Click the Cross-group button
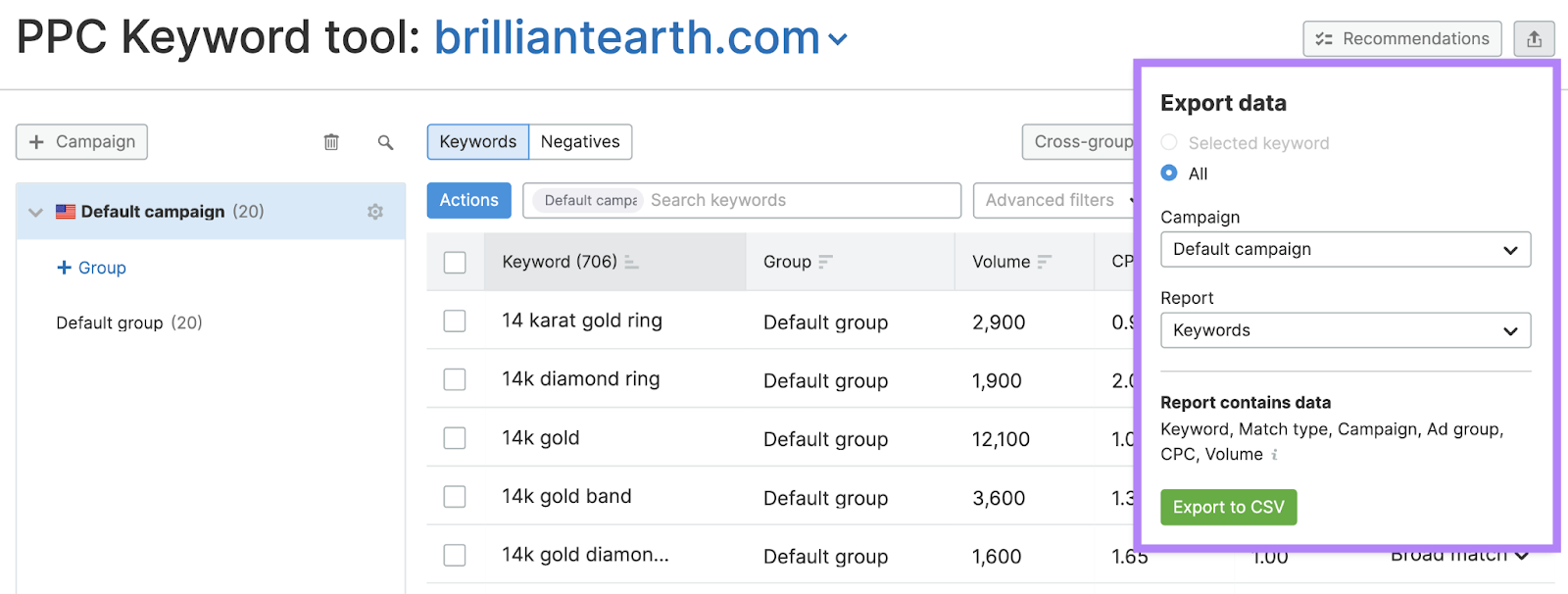Image resolution: width=1568 pixels, height=594 pixels. (x=1078, y=142)
